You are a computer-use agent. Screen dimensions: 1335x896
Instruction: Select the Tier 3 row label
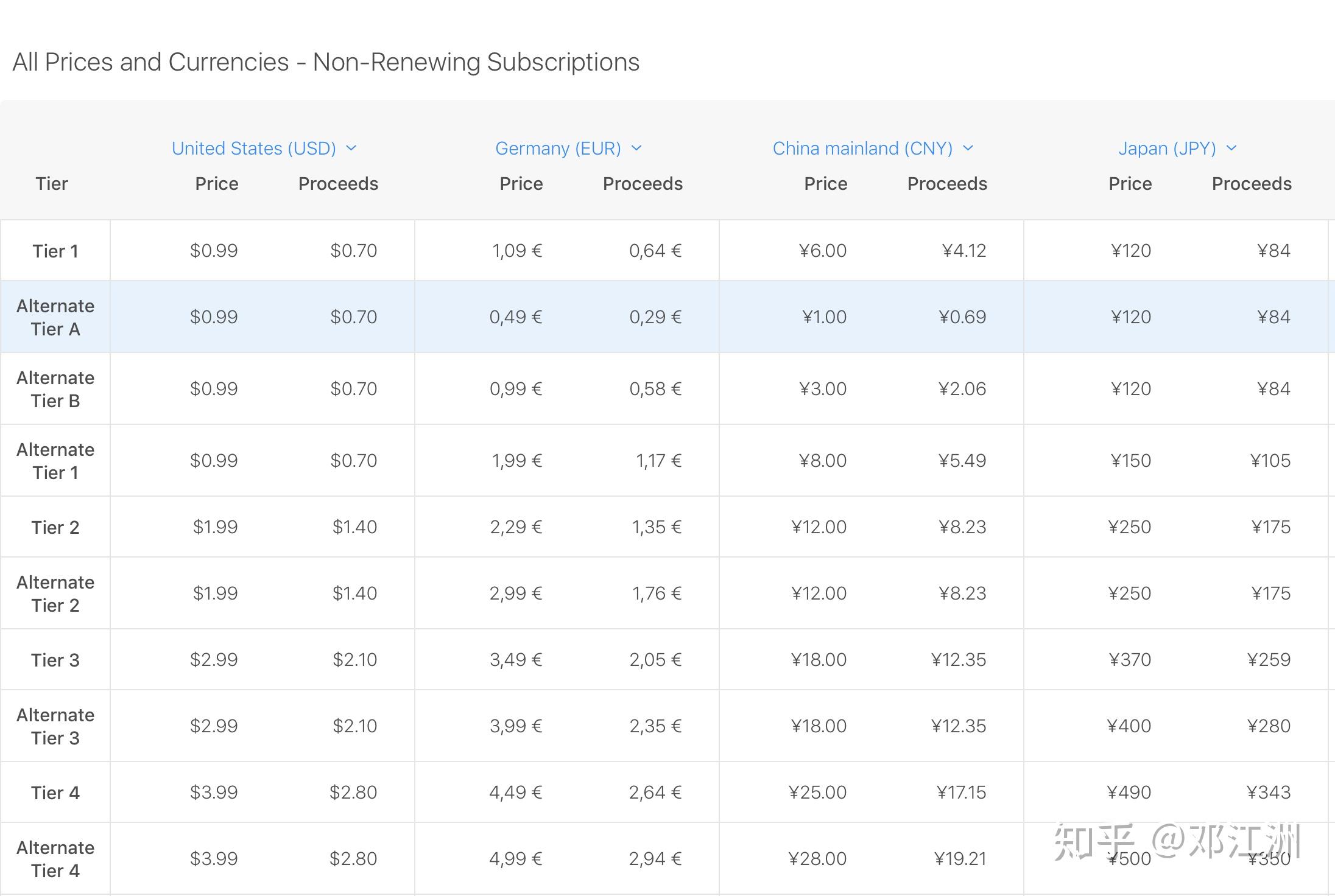click(55, 660)
